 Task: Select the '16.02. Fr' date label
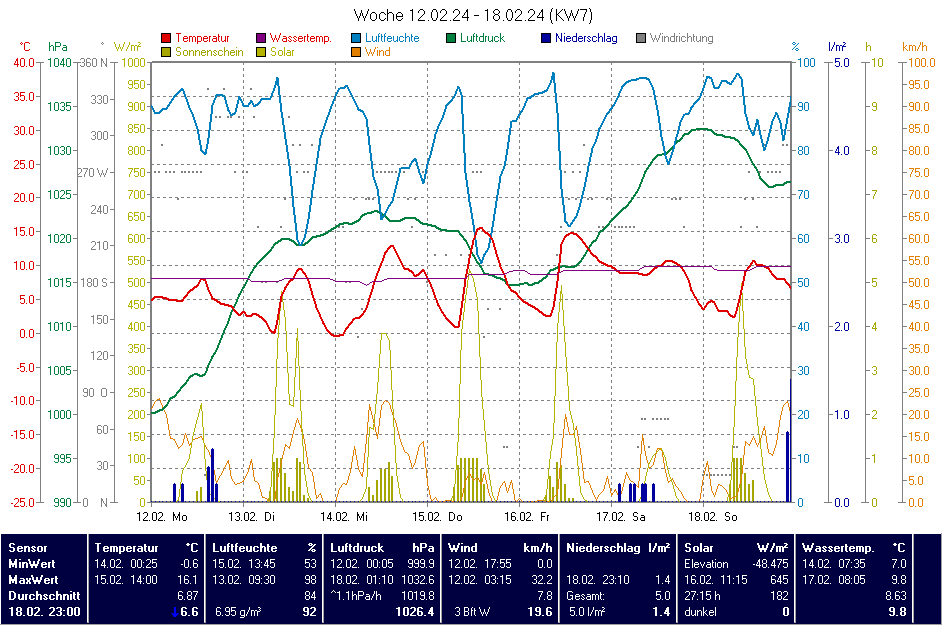(526, 517)
